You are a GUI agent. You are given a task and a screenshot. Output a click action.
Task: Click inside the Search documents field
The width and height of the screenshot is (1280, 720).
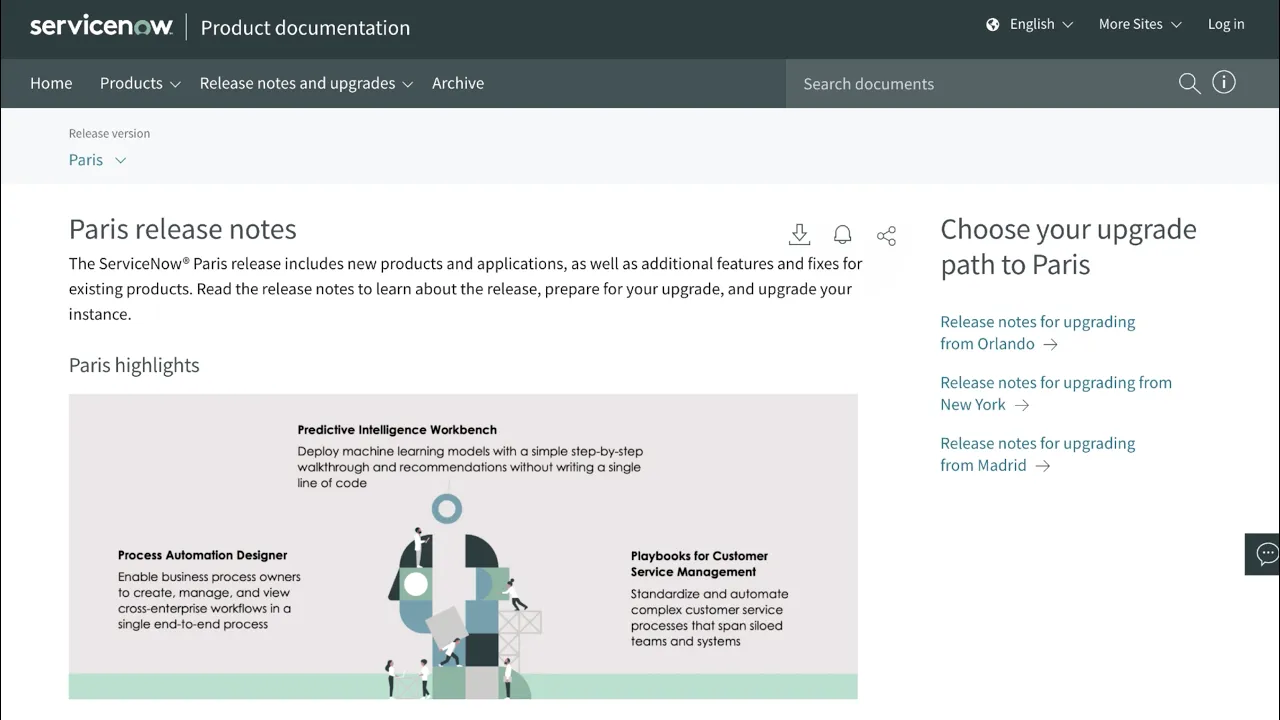(950, 83)
